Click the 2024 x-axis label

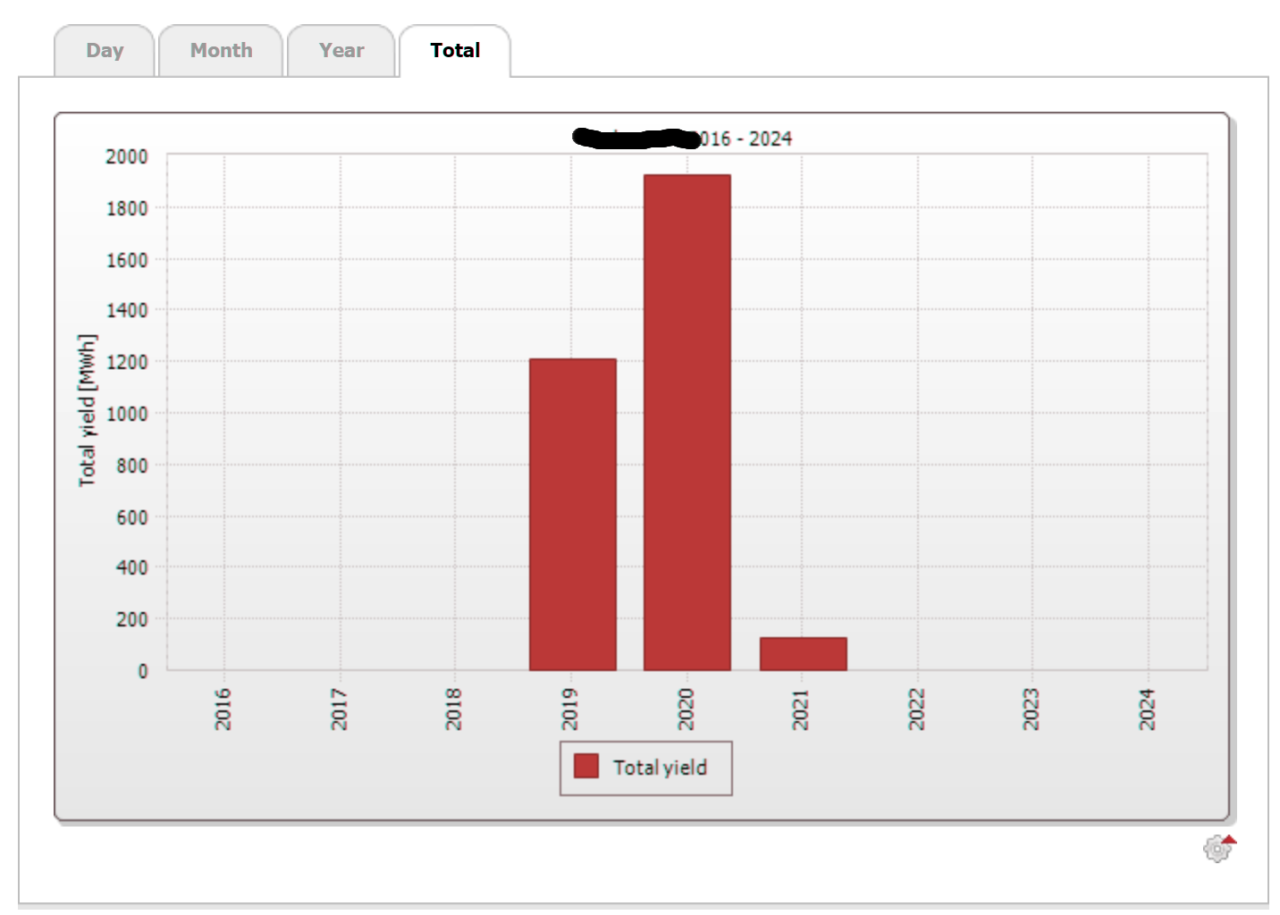point(1148,707)
